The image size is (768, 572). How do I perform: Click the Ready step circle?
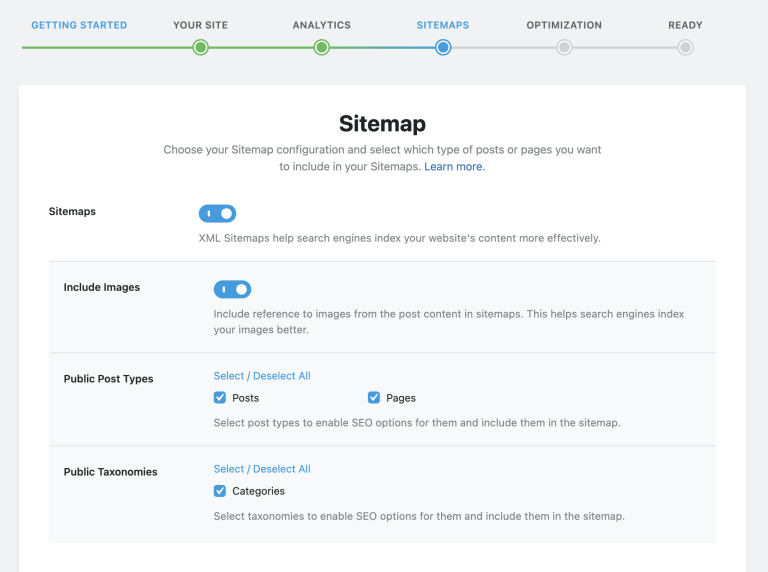(x=685, y=47)
